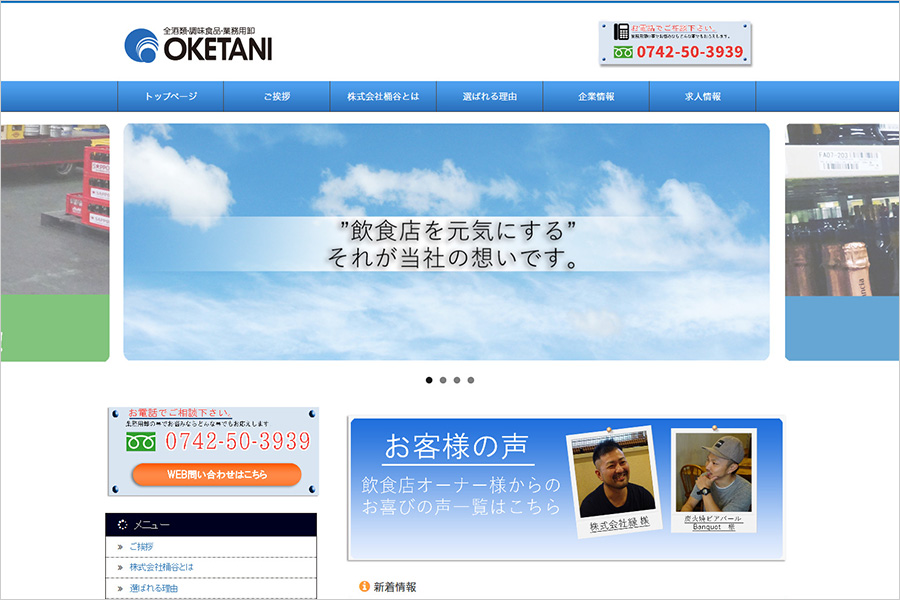Select the first carousel dot indicator
900x600 pixels.
[x=429, y=380]
